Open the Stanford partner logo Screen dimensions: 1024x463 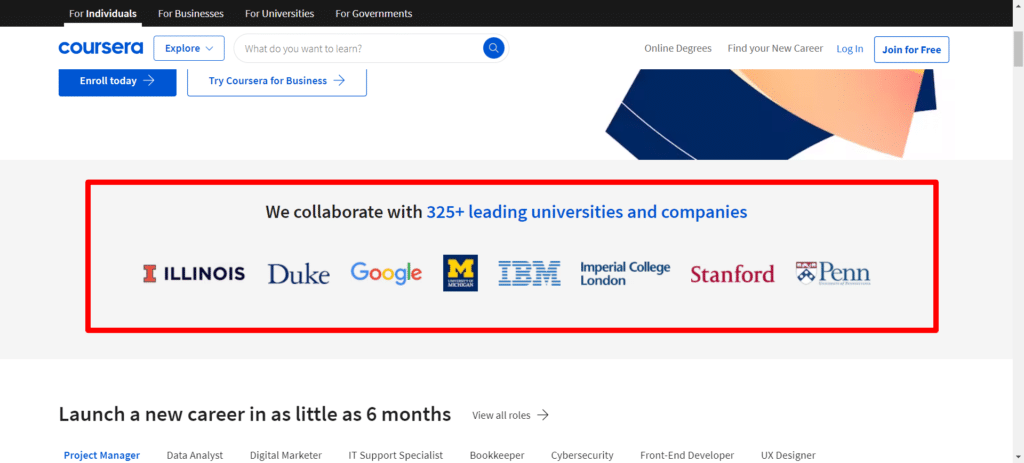point(732,274)
